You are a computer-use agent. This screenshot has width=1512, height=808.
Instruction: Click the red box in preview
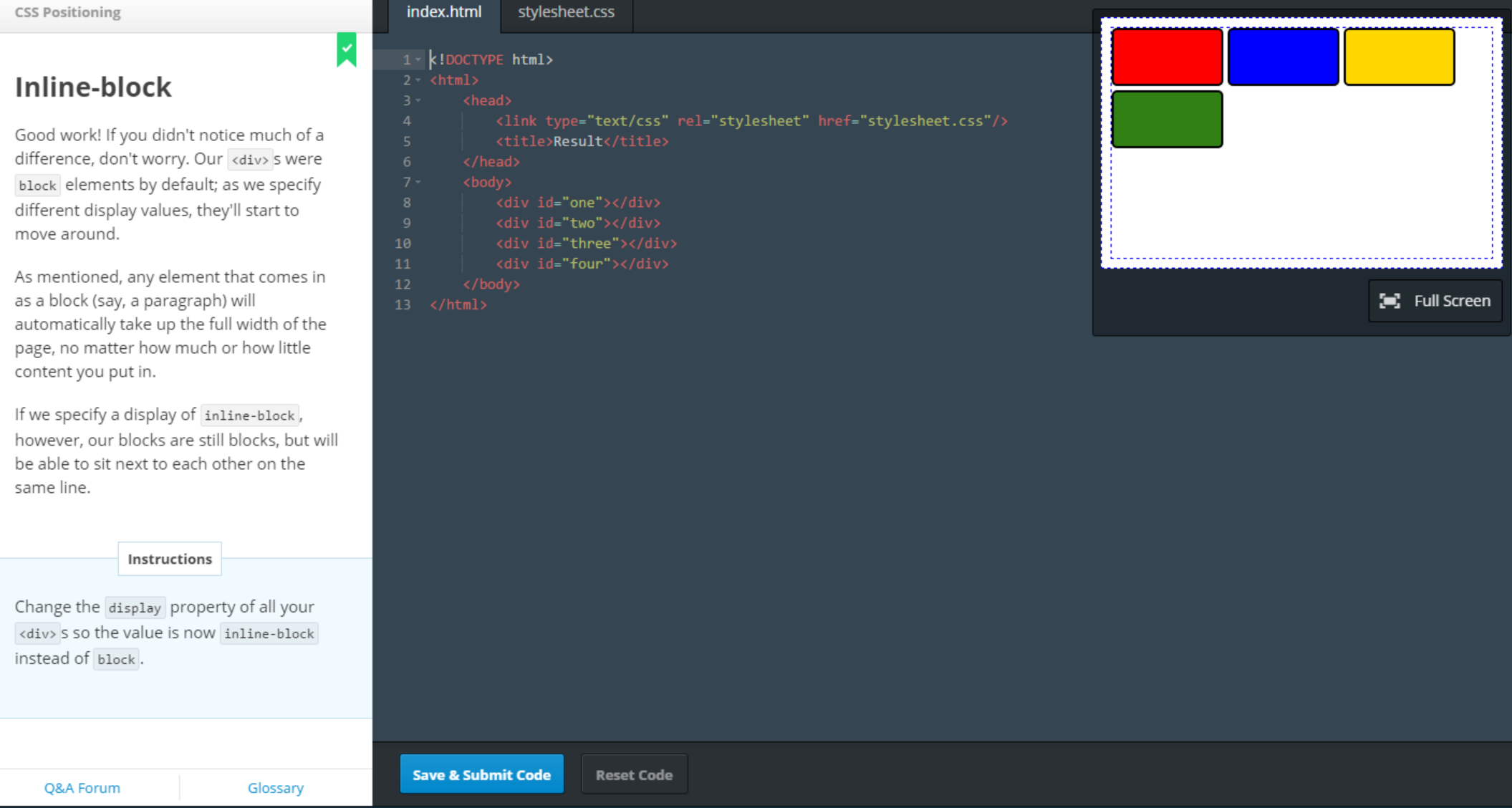[1167, 57]
